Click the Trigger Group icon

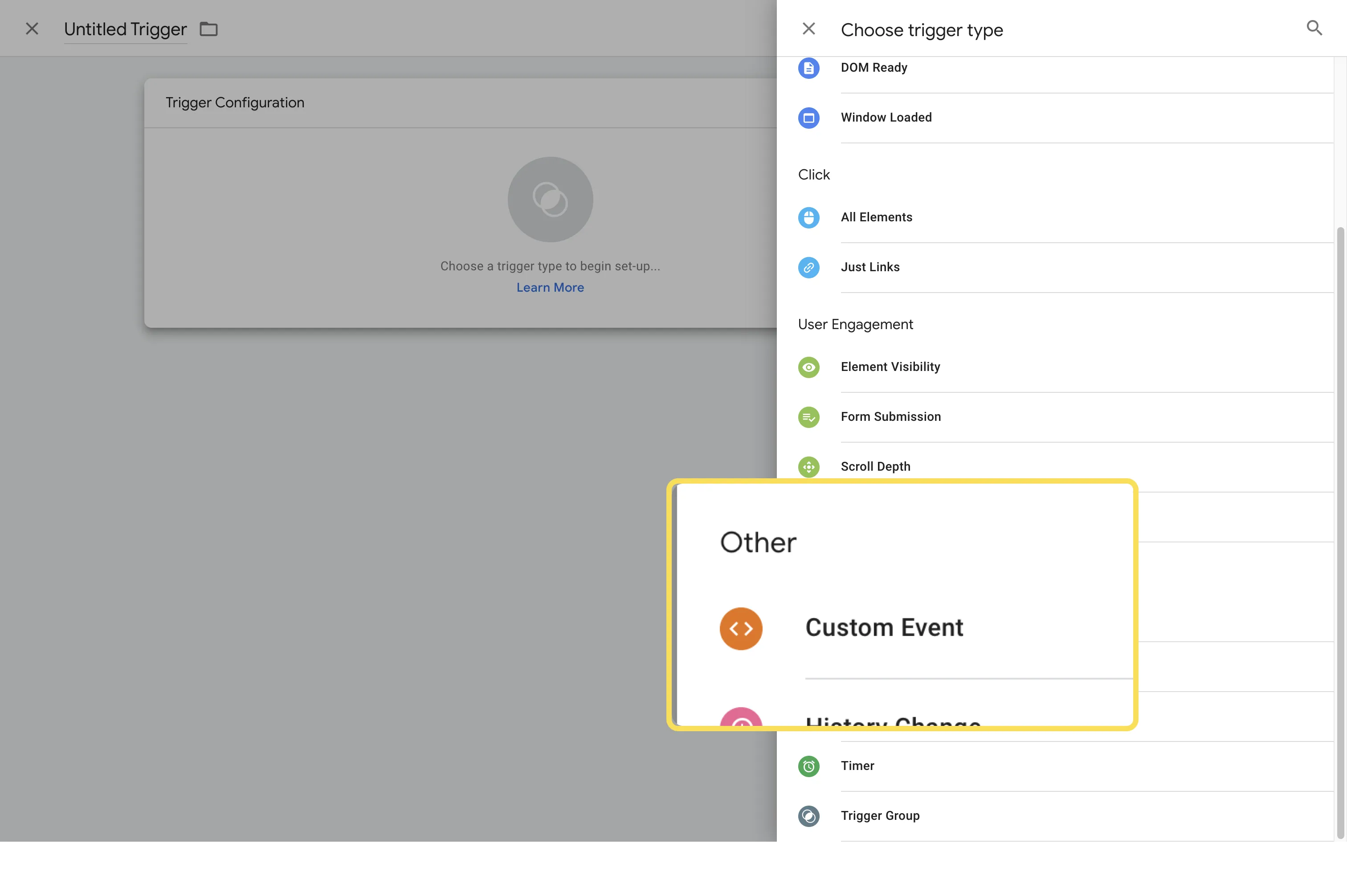[x=808, y=816]
